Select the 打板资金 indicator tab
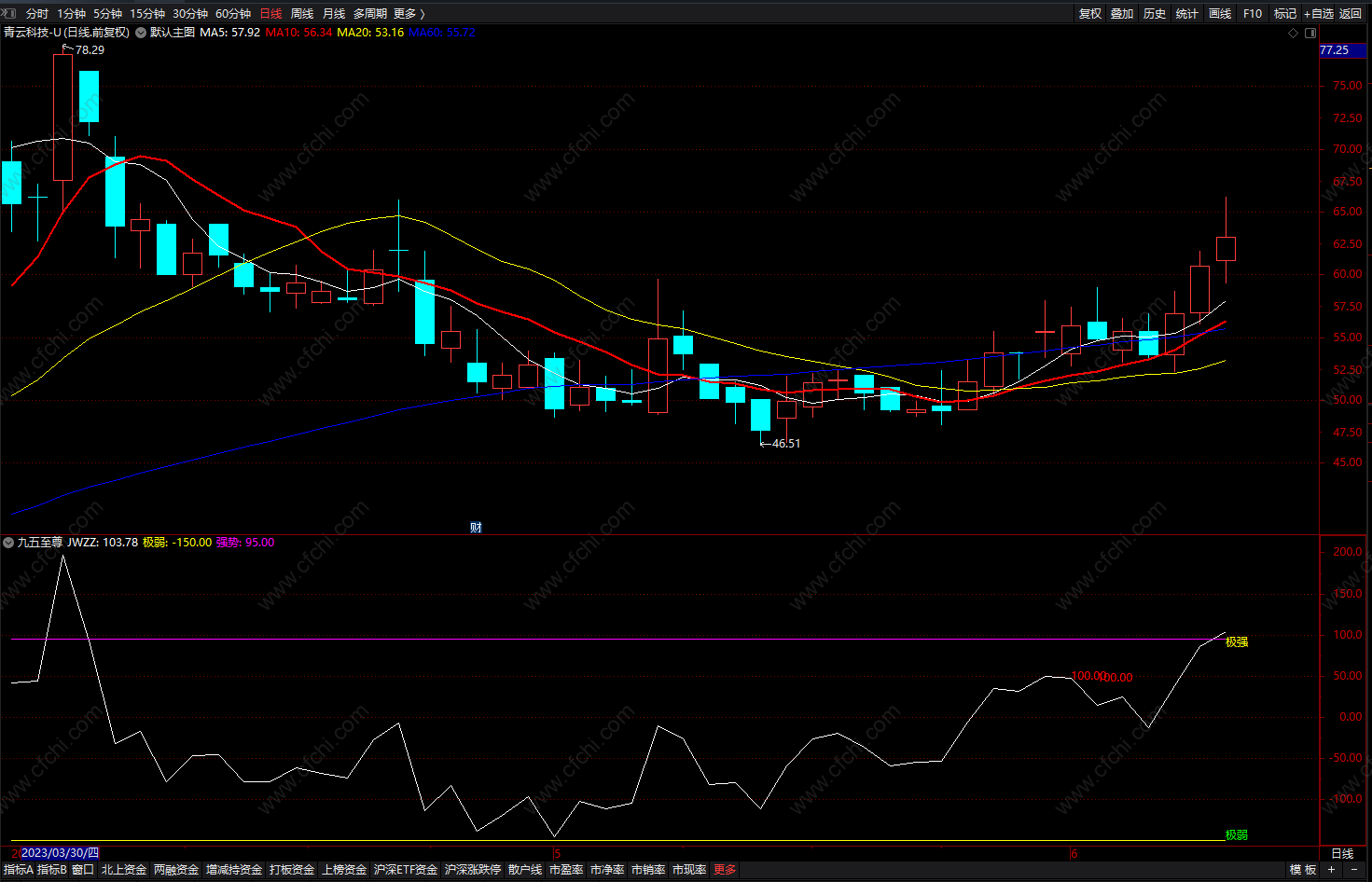The height and width of the screenshot is (882, 1372). (x=292, y=870)
